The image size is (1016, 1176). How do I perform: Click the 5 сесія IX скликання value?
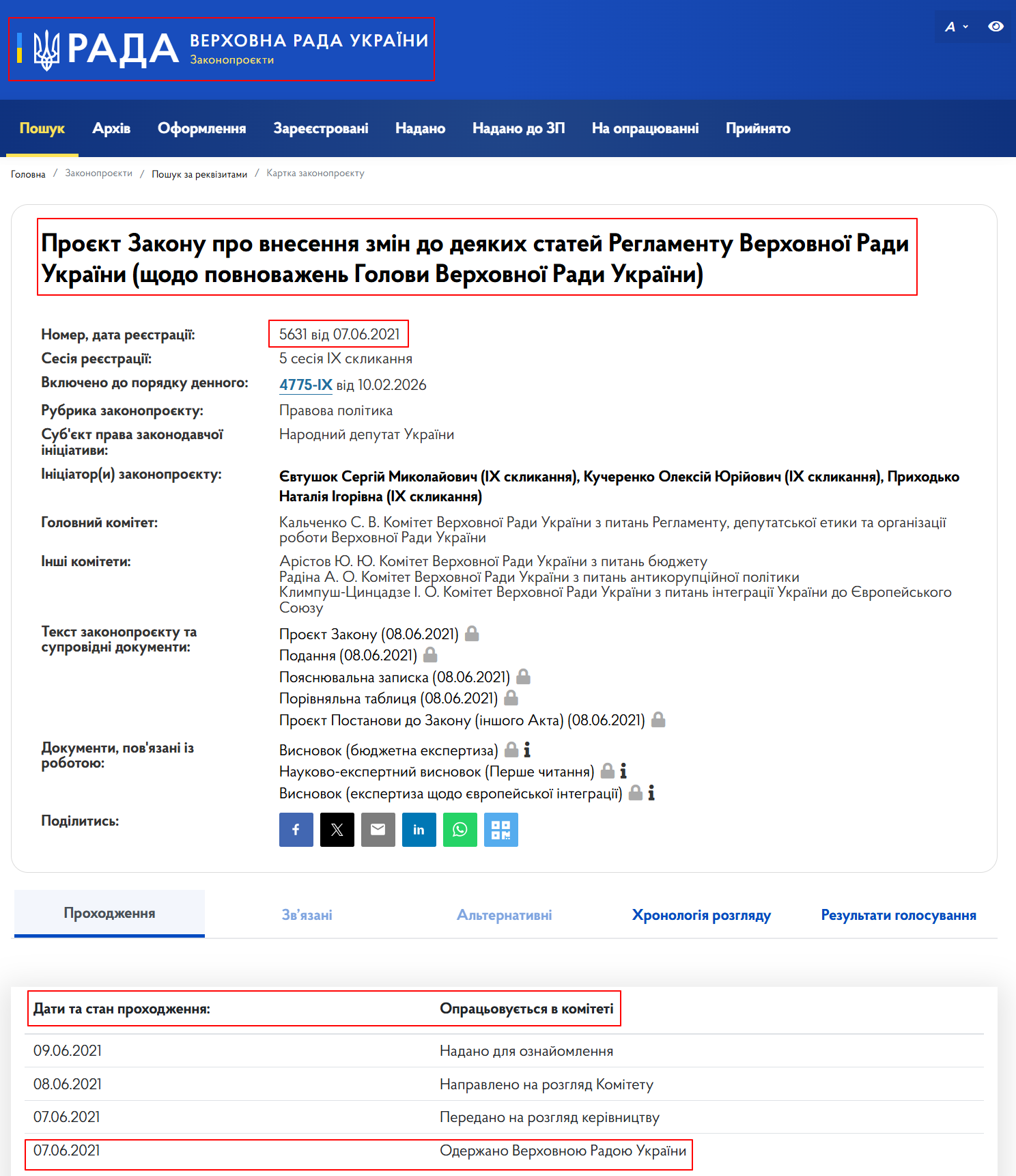[345, 359]
